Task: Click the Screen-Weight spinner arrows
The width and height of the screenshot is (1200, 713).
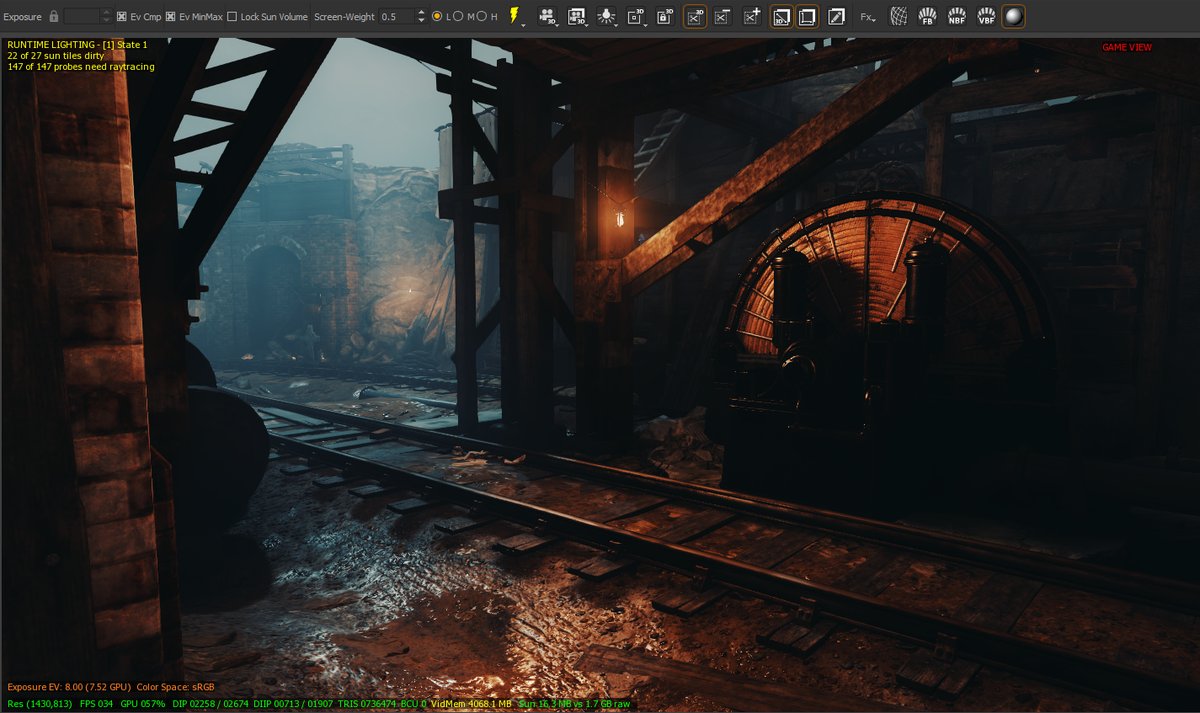Action: click(x=421, y=17)
